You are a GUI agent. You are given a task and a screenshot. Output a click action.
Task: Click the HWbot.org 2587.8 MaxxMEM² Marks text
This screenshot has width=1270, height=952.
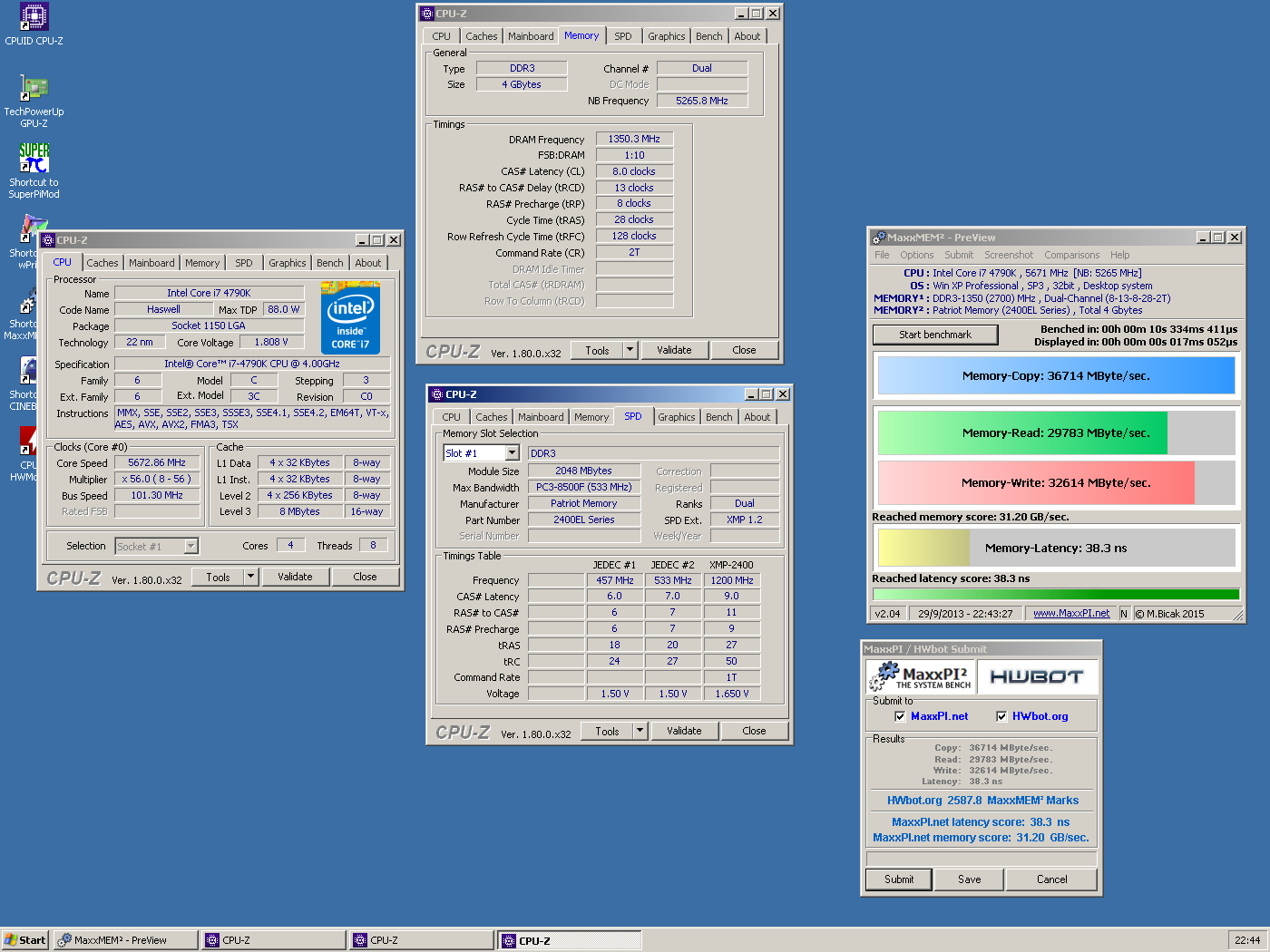(982, 801)
